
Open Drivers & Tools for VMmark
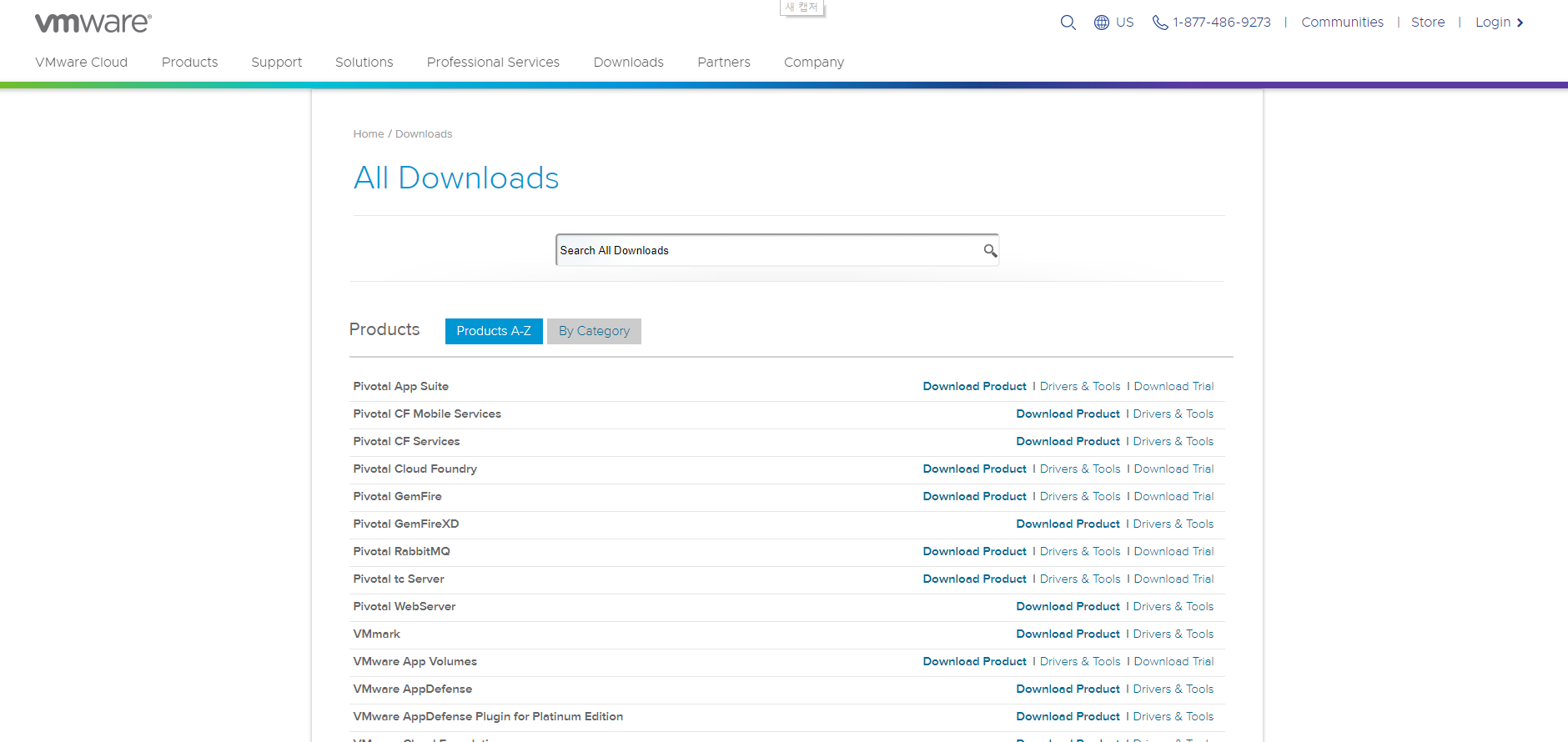(x=1173, y=634)
